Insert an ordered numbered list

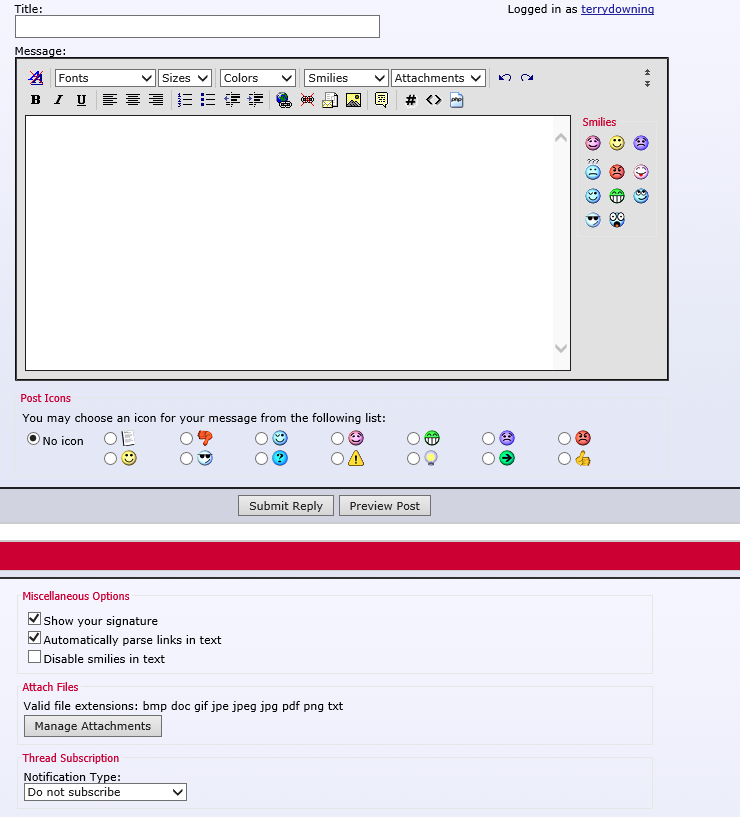(184, 100)
